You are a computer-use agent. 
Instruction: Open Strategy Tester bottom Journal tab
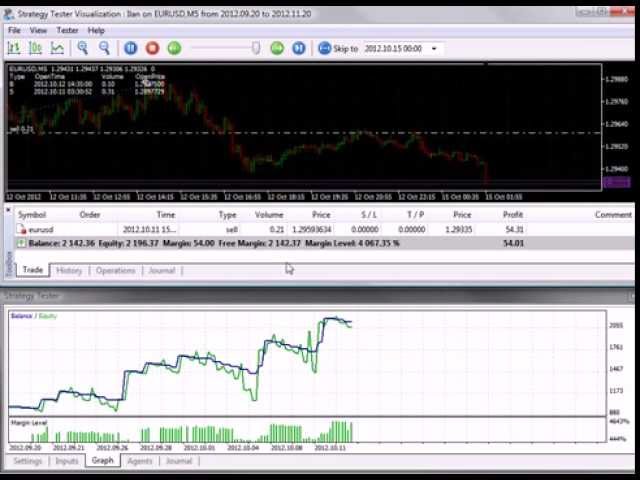pos(179,461)
